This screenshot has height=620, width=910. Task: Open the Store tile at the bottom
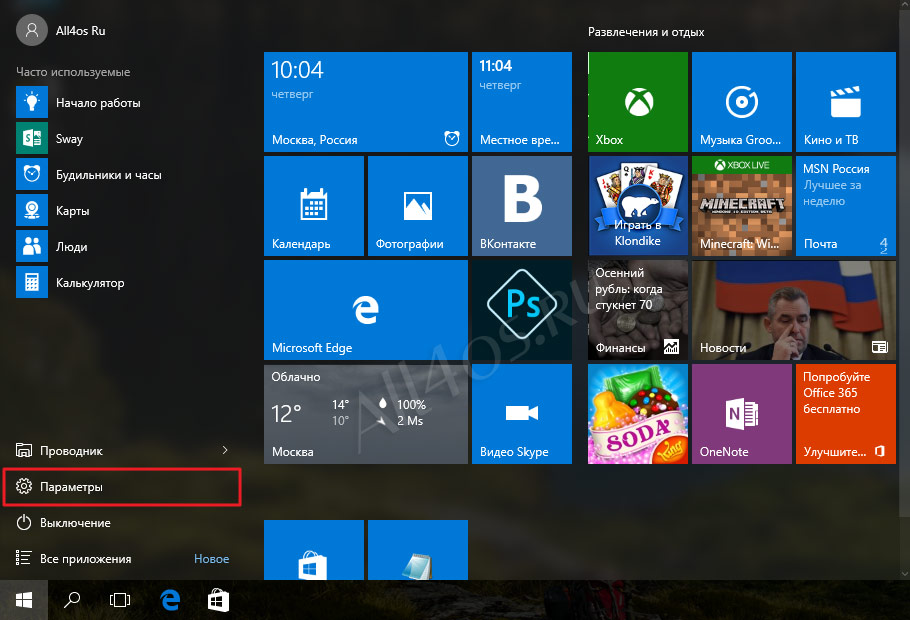tap(314, 550)
